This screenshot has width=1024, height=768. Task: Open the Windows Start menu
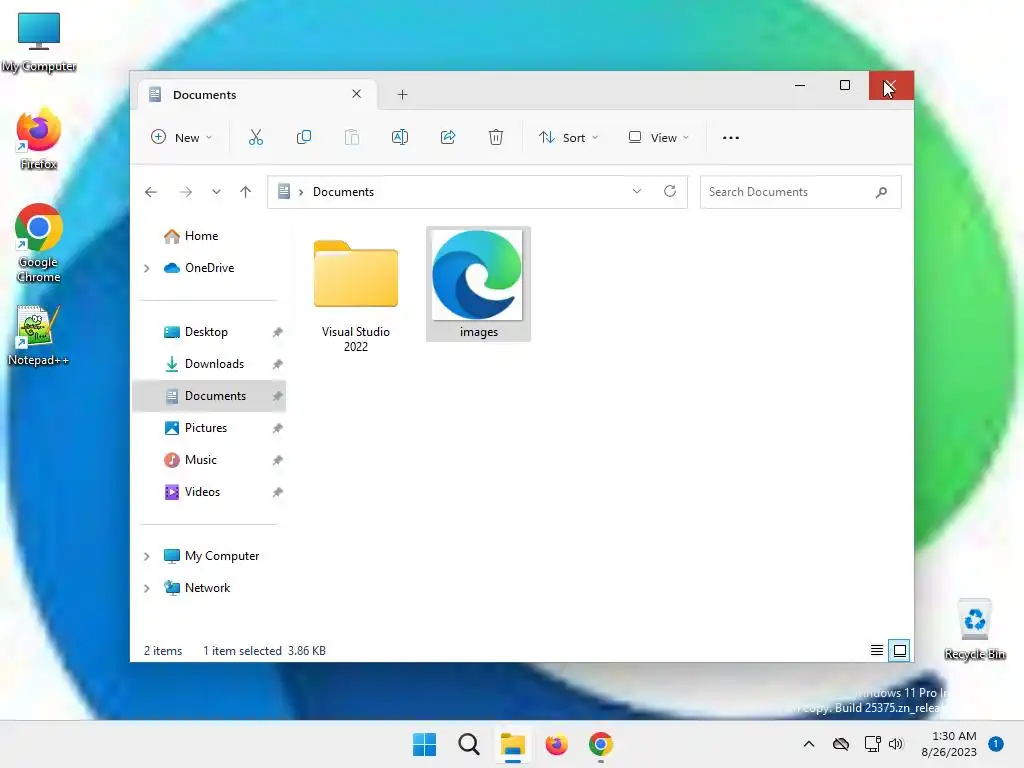(424, 744)
